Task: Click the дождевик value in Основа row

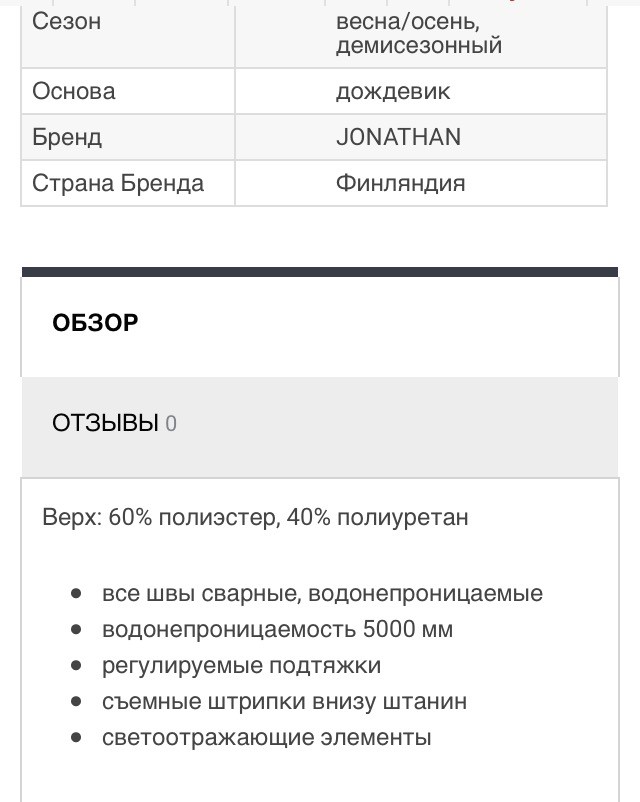Action: click(x=393, y=92)
